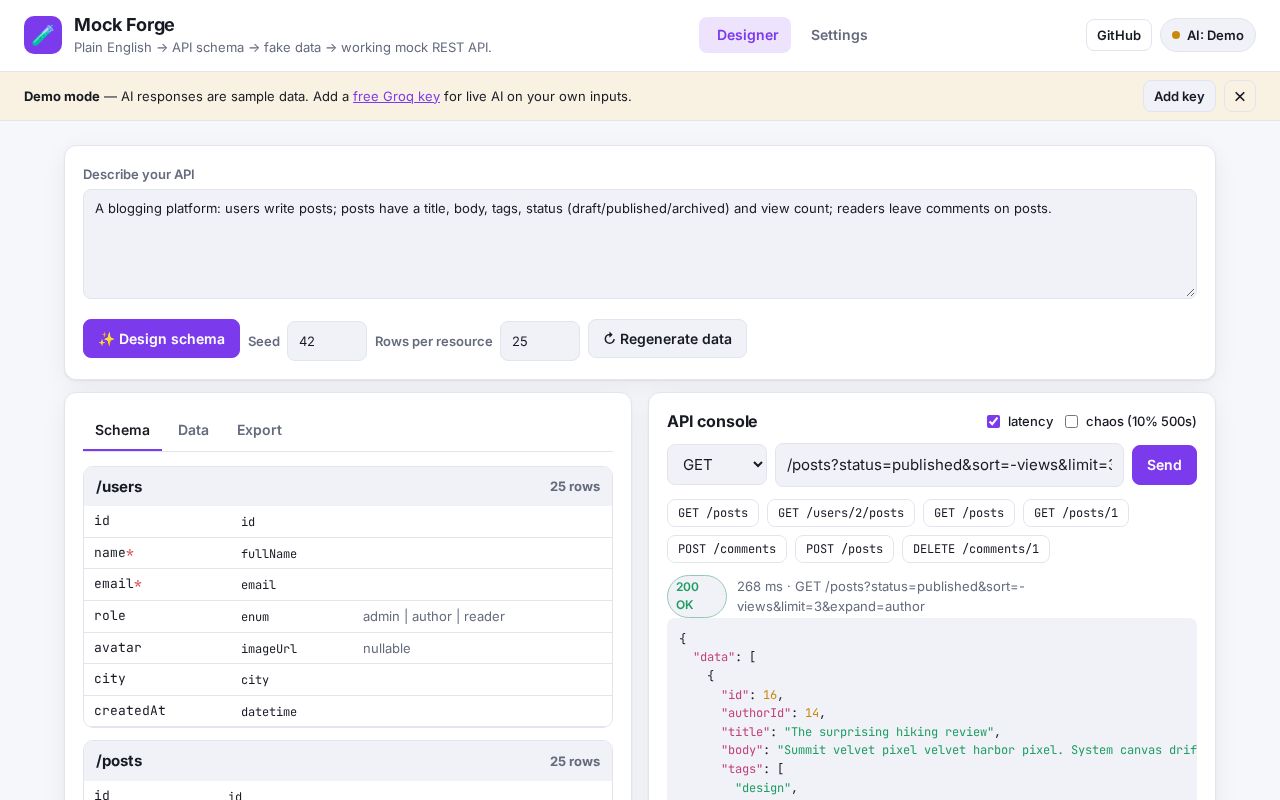Click the request URL path field

pyautogui.click(x=949, y=465)
